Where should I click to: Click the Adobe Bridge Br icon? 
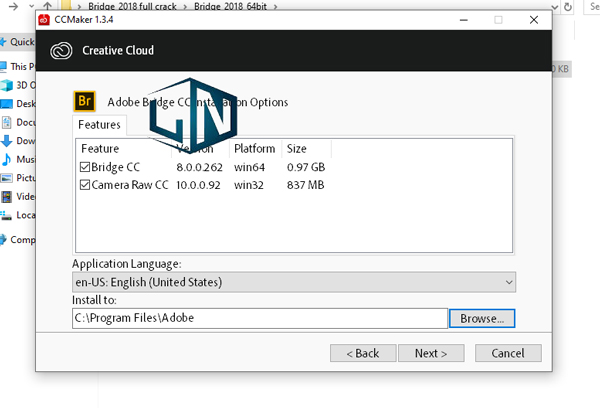pos(84,101)
